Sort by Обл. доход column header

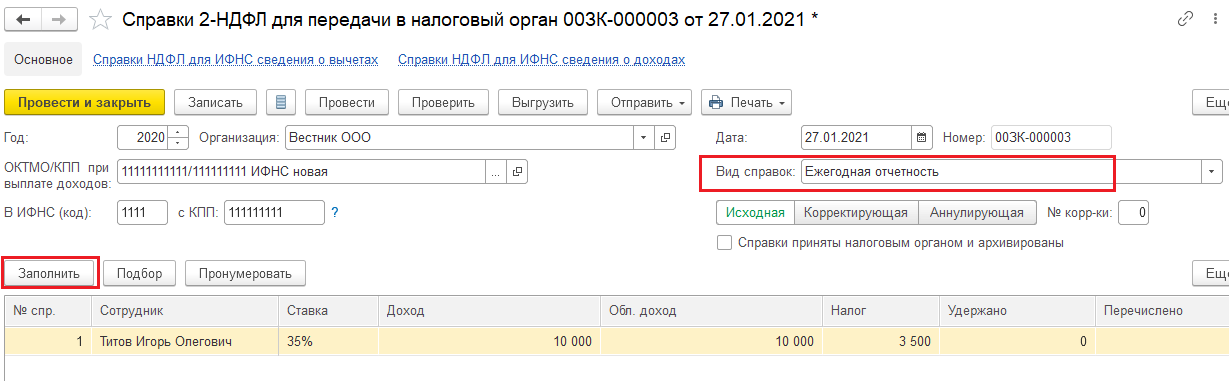click(712, 311)
